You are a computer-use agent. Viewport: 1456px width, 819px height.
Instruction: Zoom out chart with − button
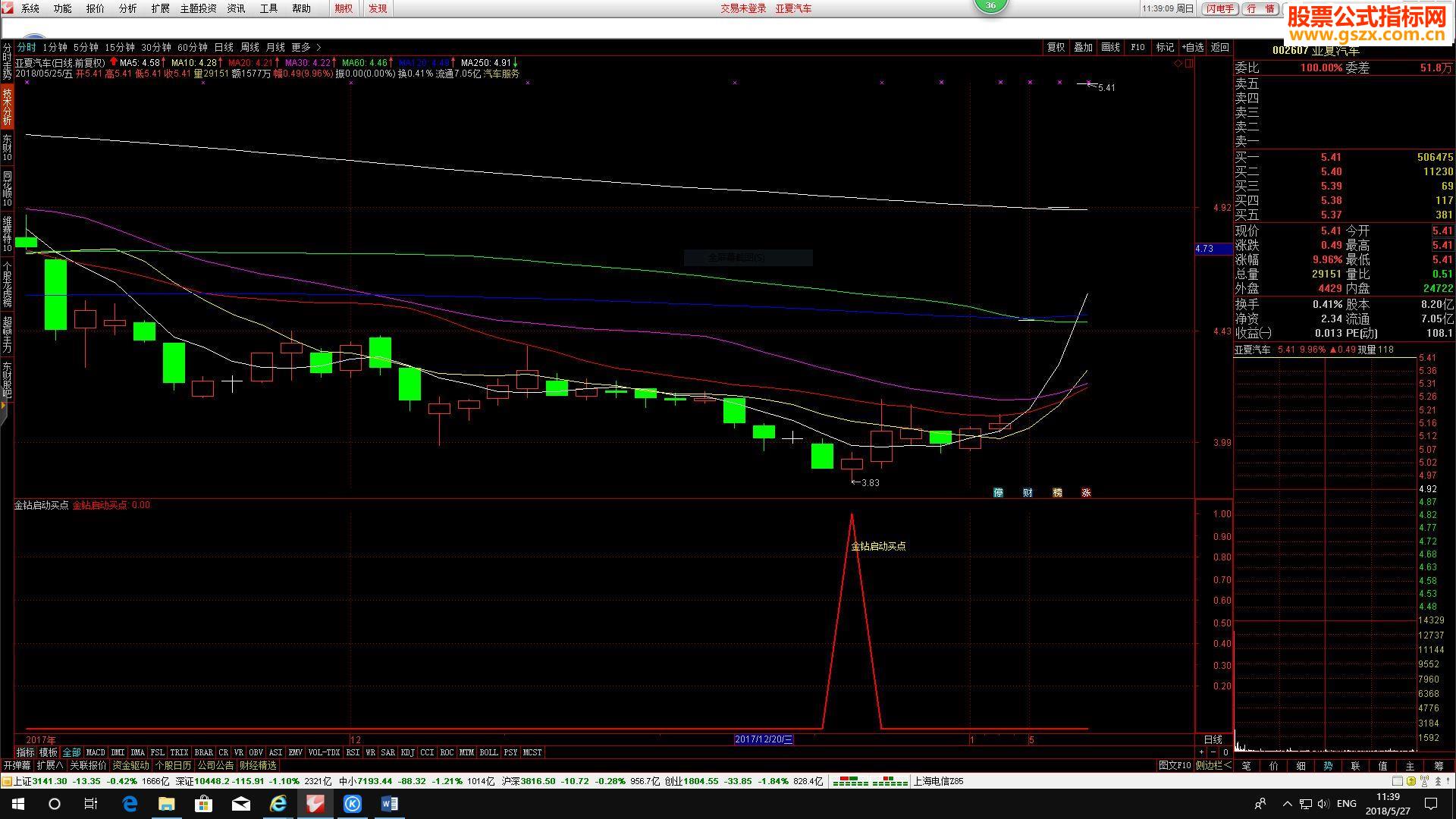pos(1213,752)
